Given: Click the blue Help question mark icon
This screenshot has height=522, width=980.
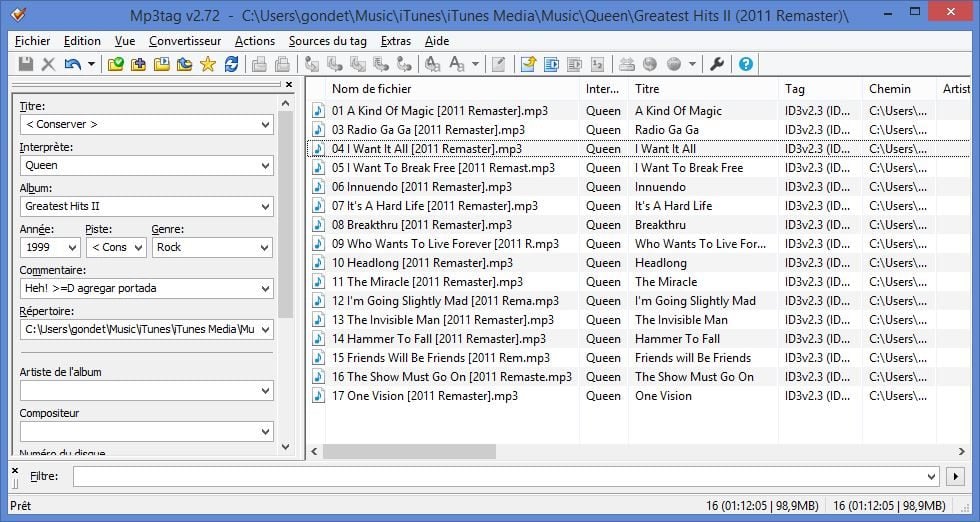Looking at the screenshot, I should [745, 64].
